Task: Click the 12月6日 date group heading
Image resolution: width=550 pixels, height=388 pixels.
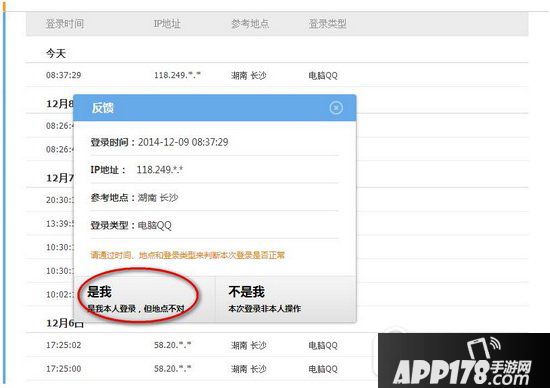Action: click(x=65, y=323)
